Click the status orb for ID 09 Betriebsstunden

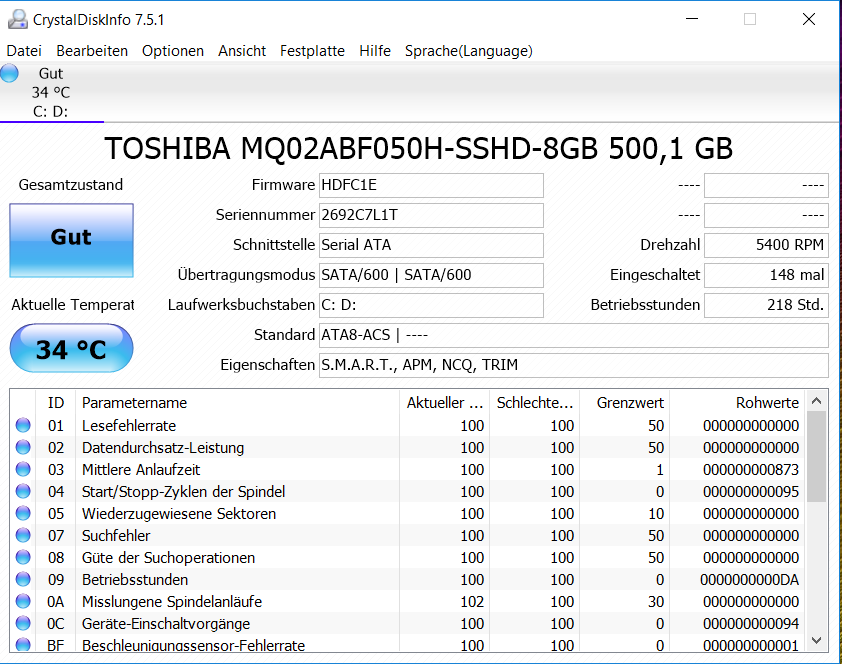pyautogui.click(x=23, y=579)
